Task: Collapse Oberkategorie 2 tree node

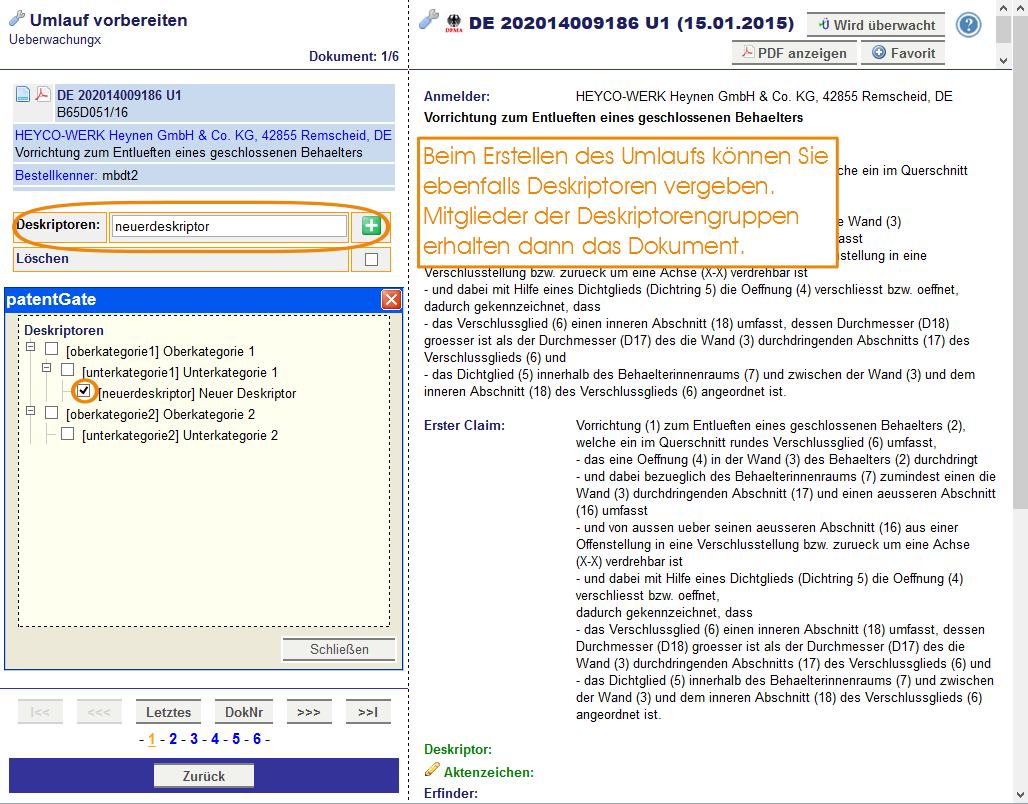Action: coord(30,410)
